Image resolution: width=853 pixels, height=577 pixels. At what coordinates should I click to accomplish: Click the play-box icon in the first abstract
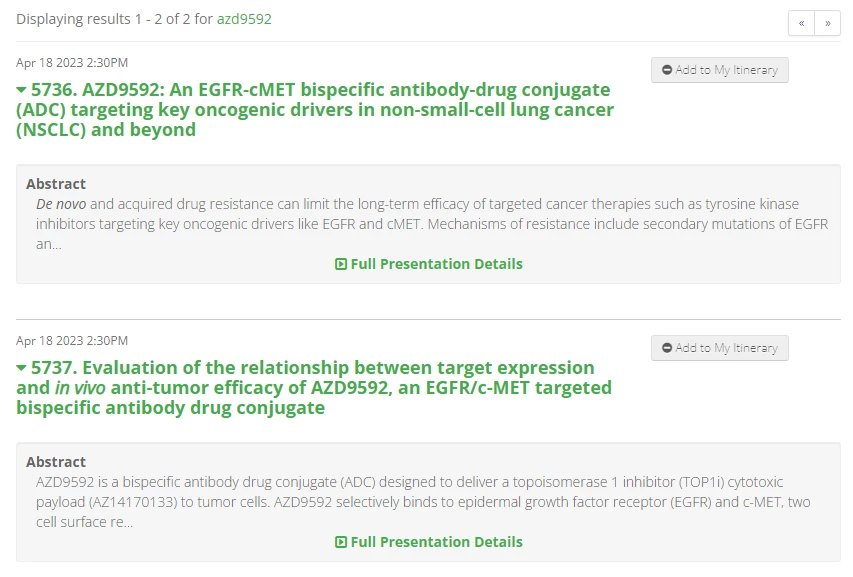(341, 264)
